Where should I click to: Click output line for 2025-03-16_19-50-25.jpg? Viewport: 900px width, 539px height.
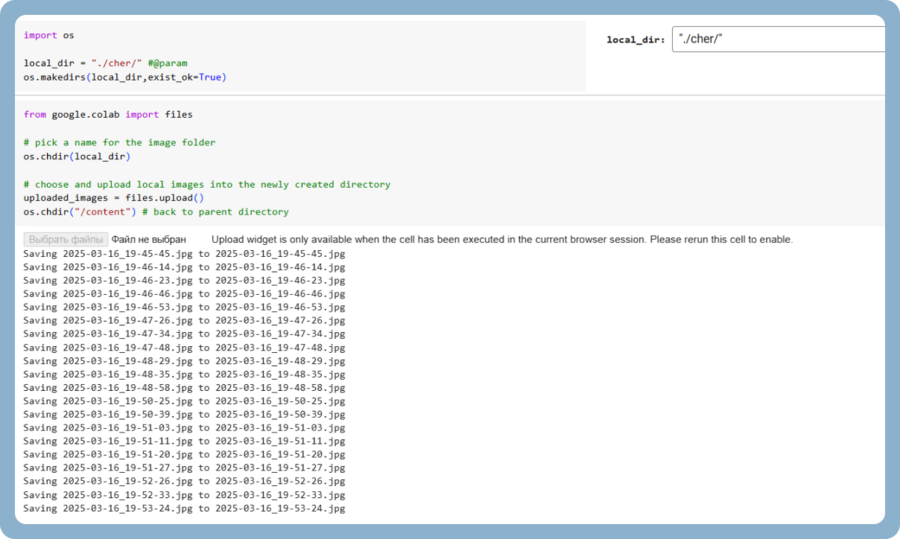pos(184,401)
